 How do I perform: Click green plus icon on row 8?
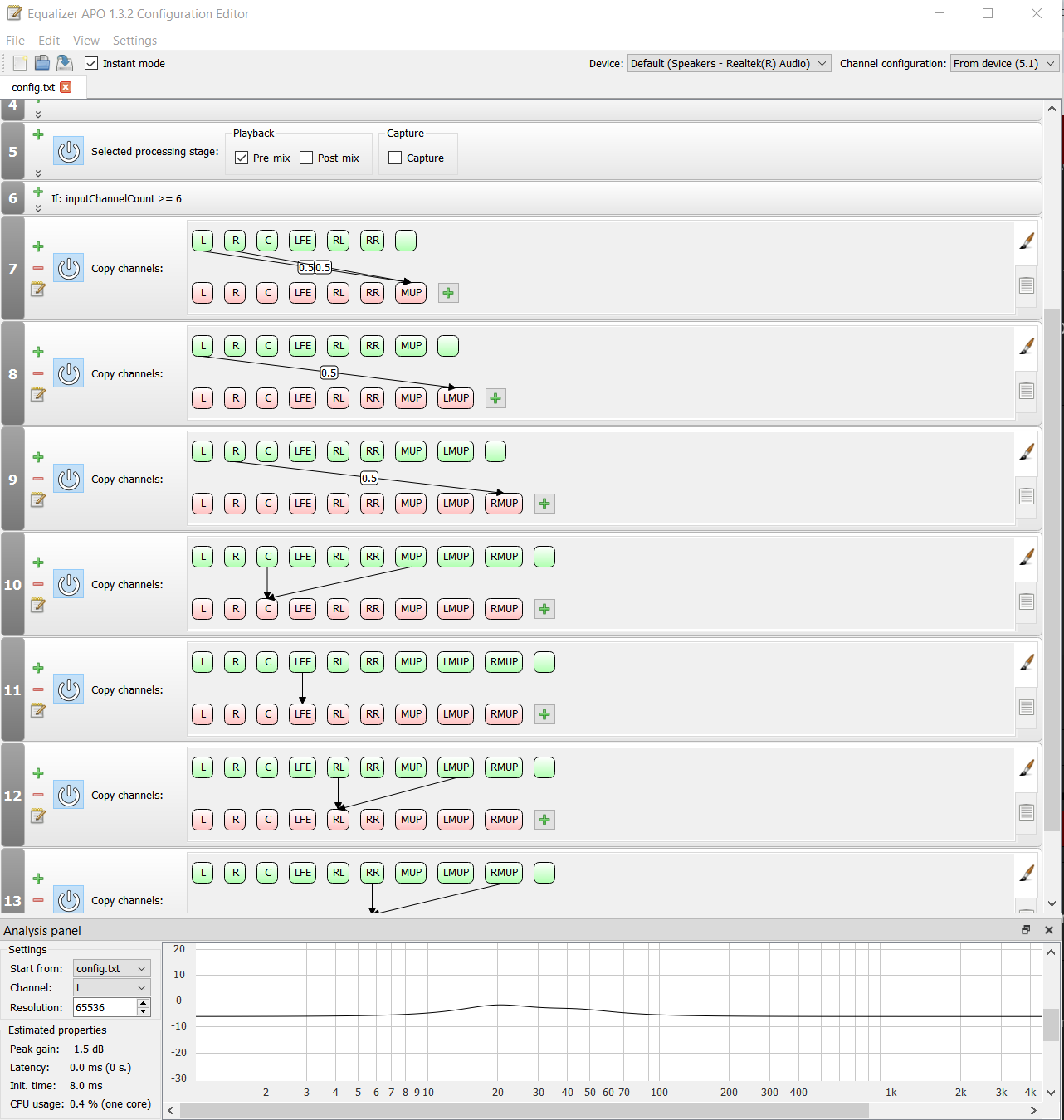(x=38, y=352)
